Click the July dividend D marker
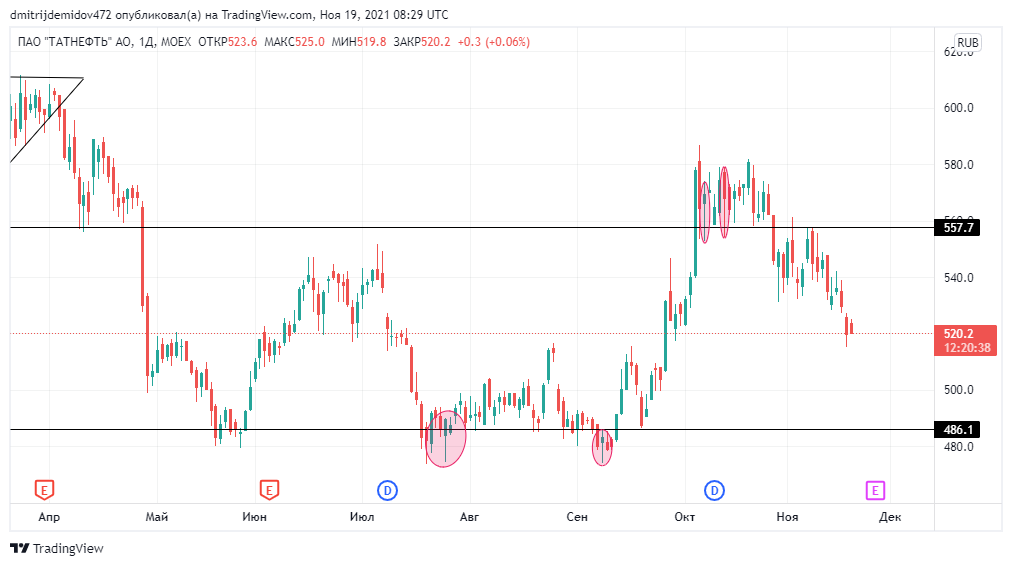The image size is (1012, 566). (x=387, y=490)
